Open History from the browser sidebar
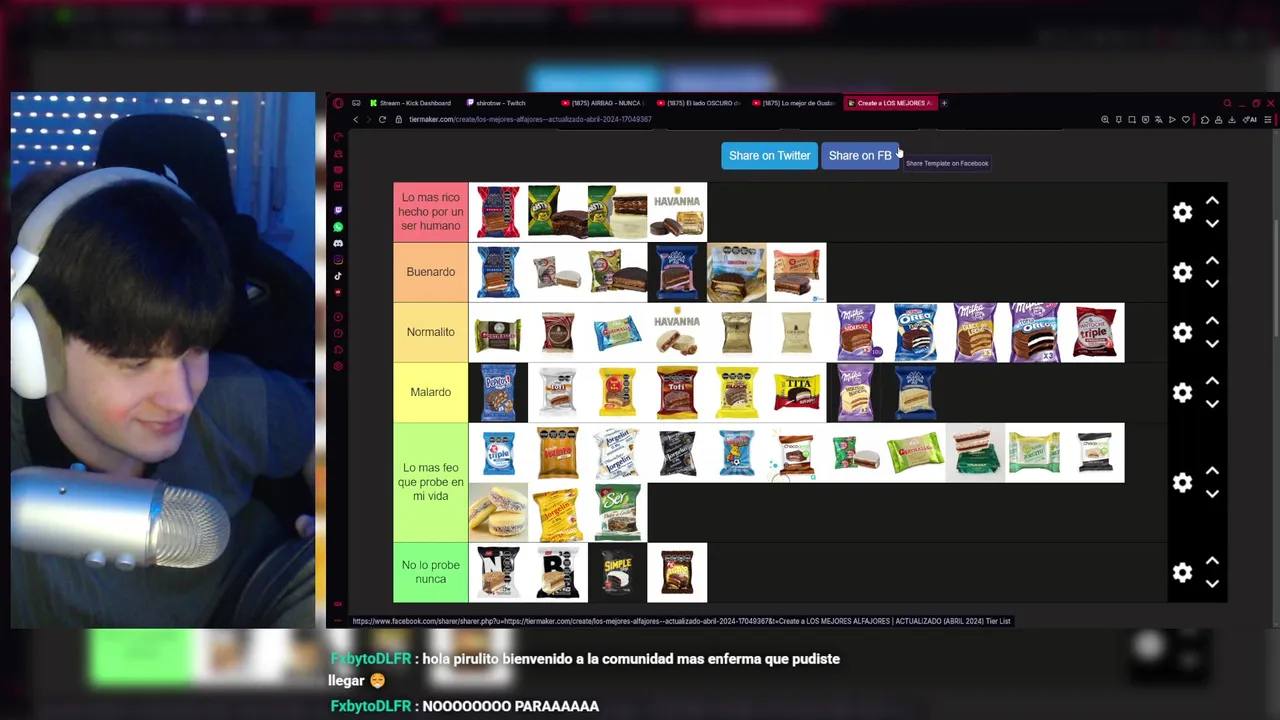Viewport: 1280px width, 720px height. (338, 333)
